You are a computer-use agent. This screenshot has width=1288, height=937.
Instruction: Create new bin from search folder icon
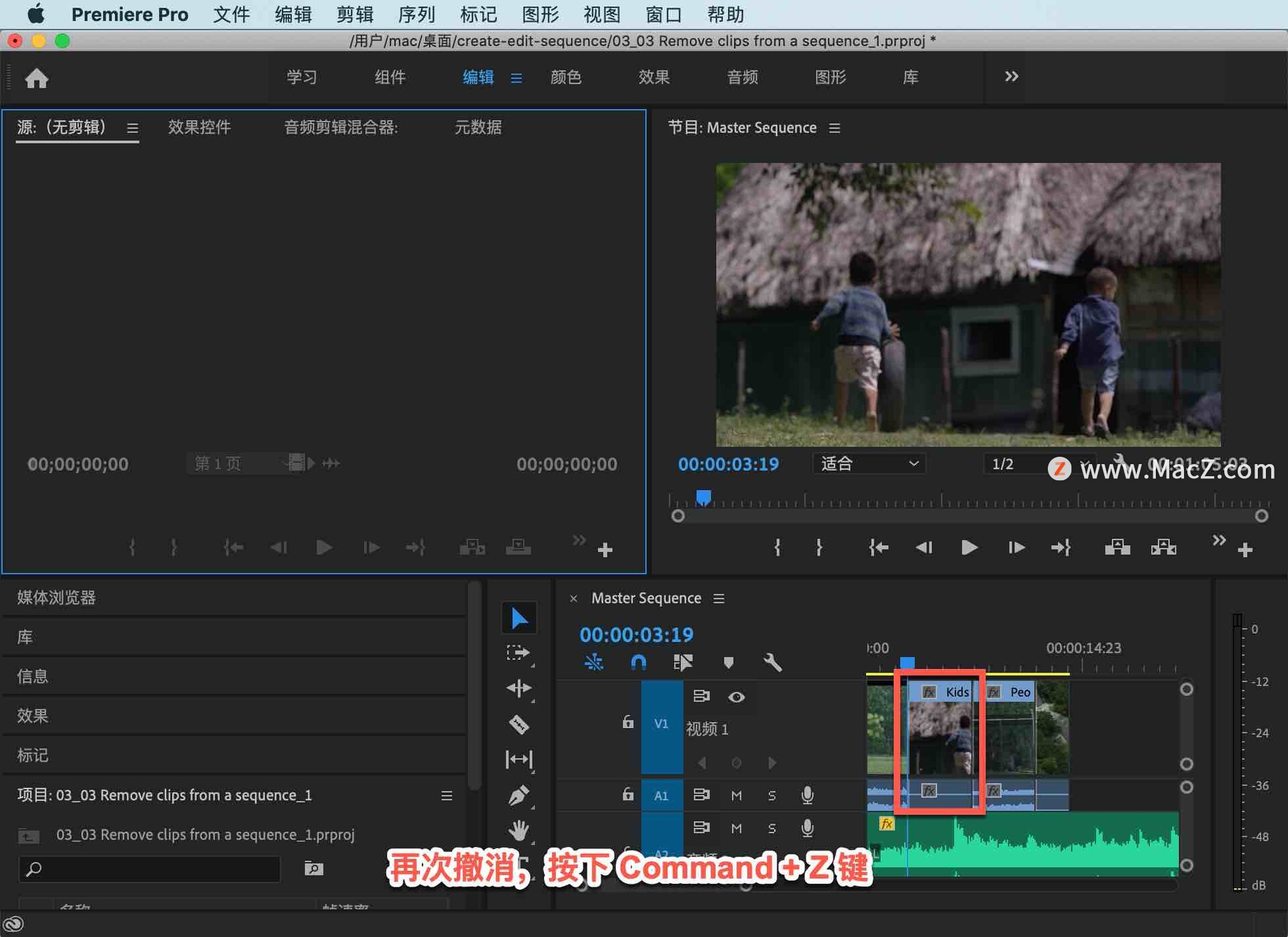pos(313,869)
